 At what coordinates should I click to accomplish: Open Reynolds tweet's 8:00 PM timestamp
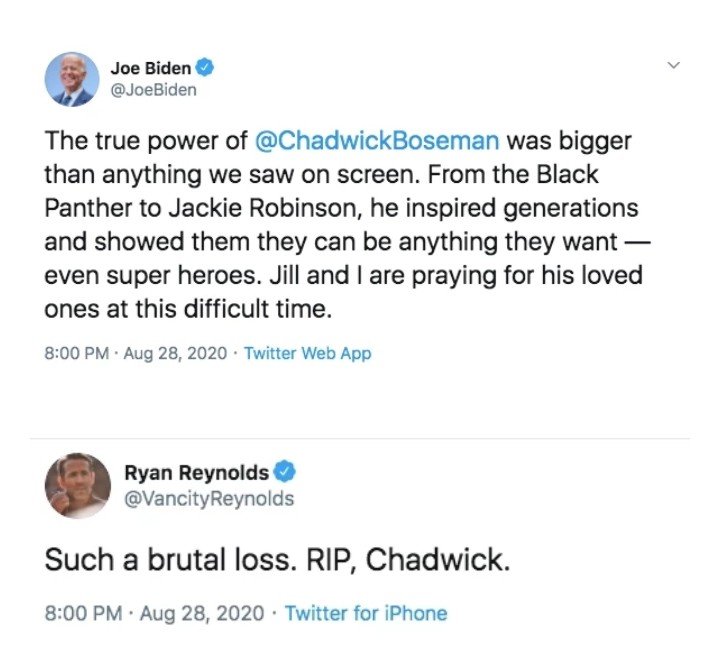(84, 613)
